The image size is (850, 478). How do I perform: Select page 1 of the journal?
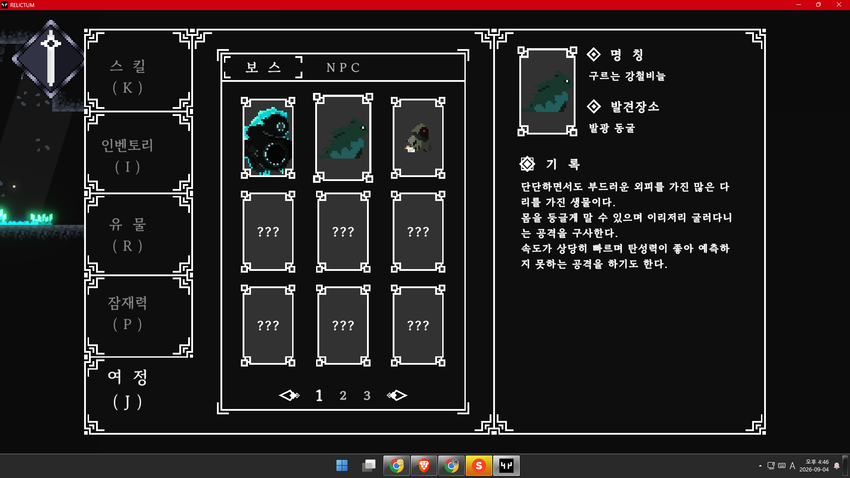point(319,396)
